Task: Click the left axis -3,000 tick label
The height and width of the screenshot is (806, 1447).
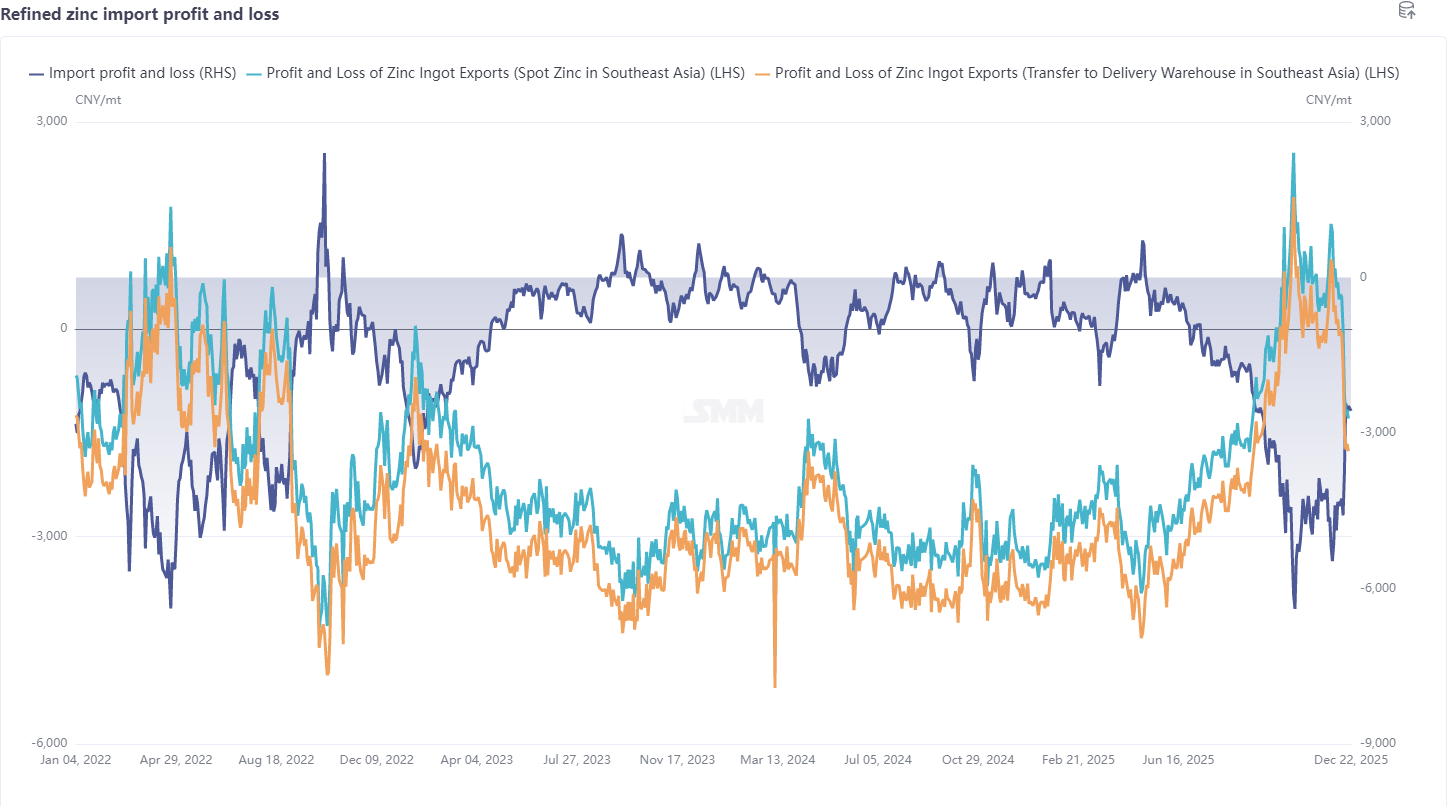Action: point(50,536)
